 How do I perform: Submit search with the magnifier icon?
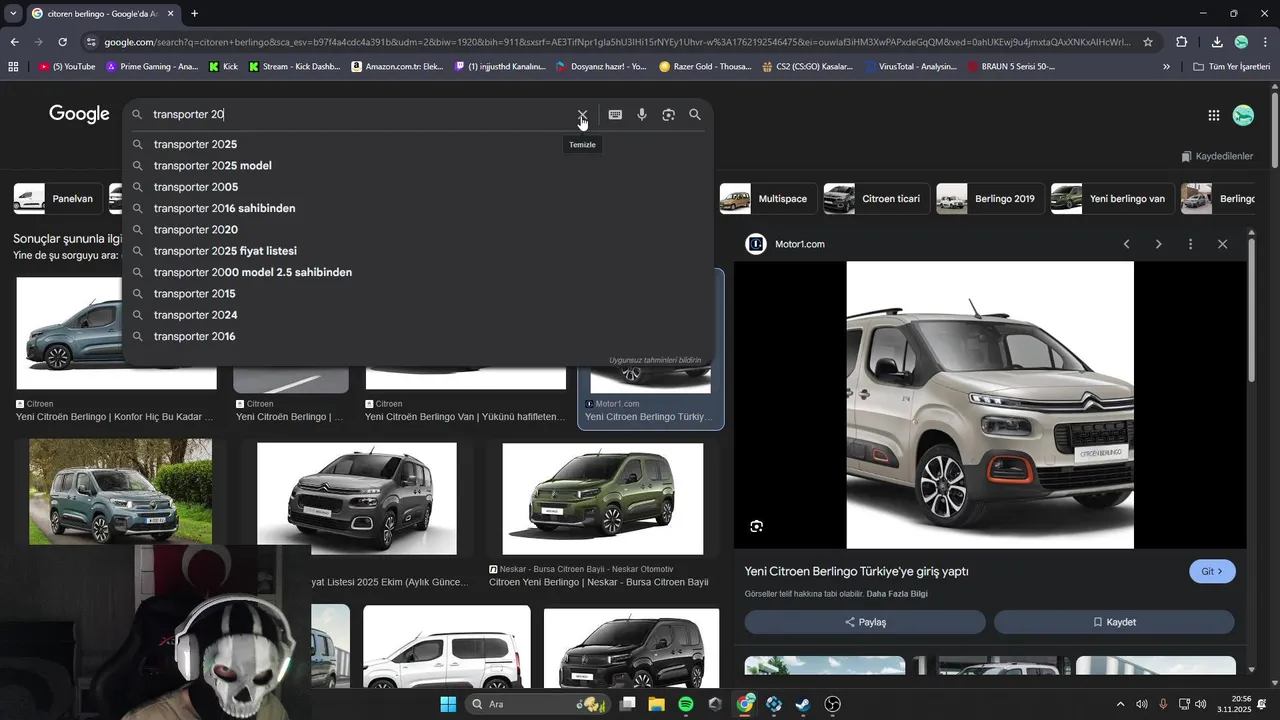695,115
